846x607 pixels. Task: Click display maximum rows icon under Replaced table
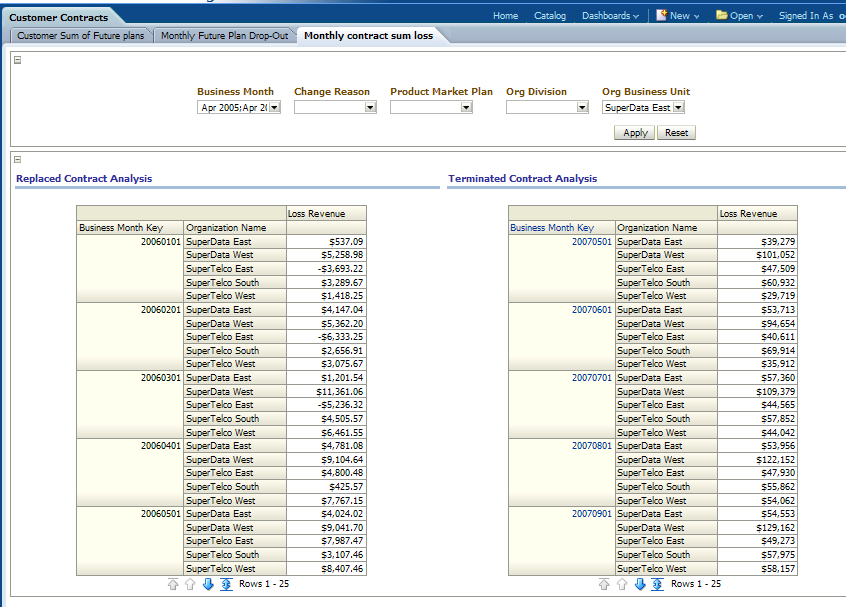coord(226,584)
